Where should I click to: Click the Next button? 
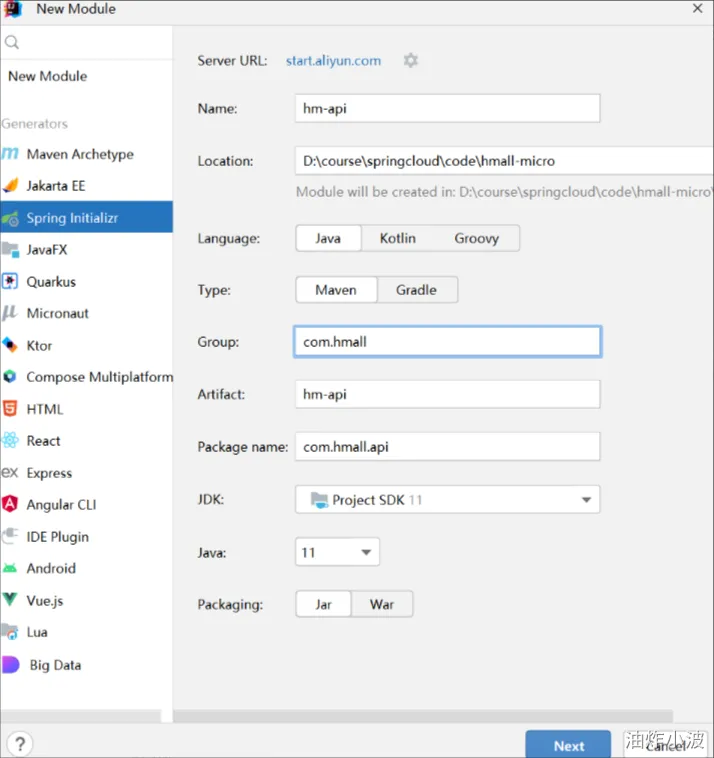(x=568, y=745)
